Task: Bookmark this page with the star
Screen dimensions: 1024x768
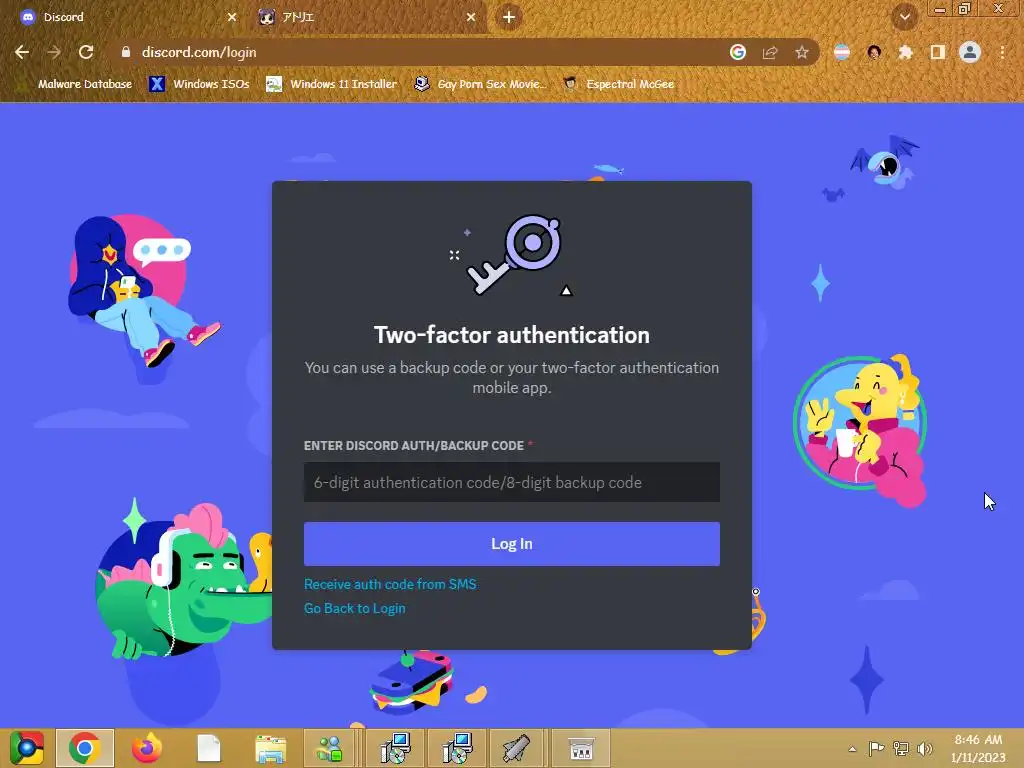Action: (802, 52)
